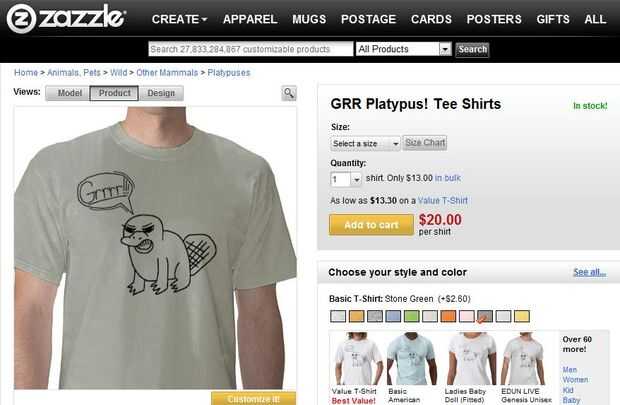Follow the Value T-Shirt link
This screenshot has height=405, width=620.
point(442,201)
